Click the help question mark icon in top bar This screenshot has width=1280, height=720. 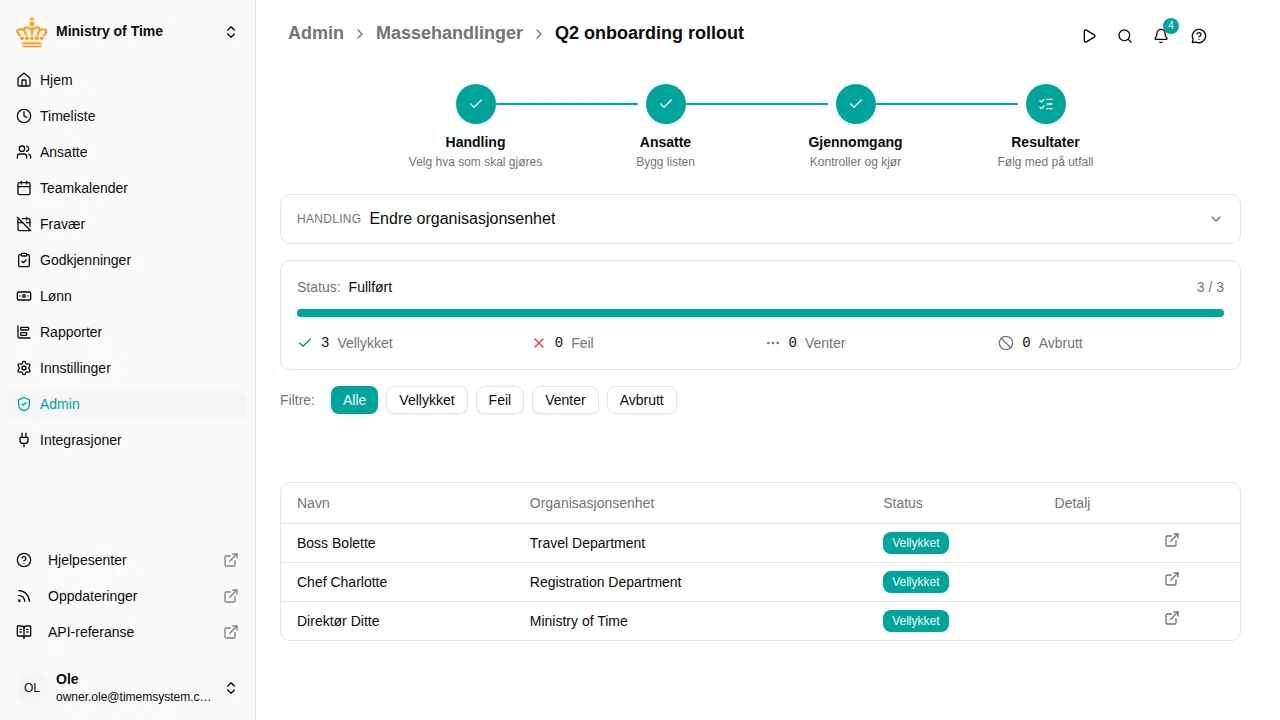click(x=1199, y=36)
